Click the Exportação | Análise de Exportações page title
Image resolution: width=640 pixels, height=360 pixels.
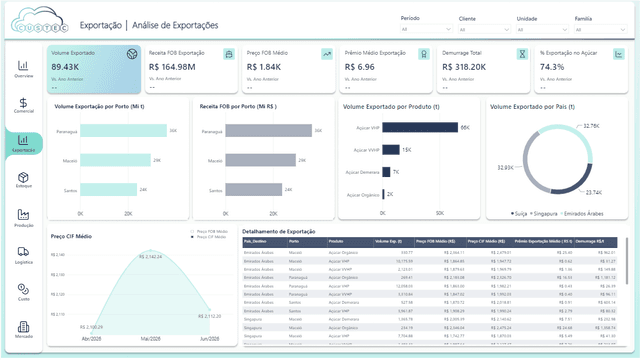click(149, 25)
